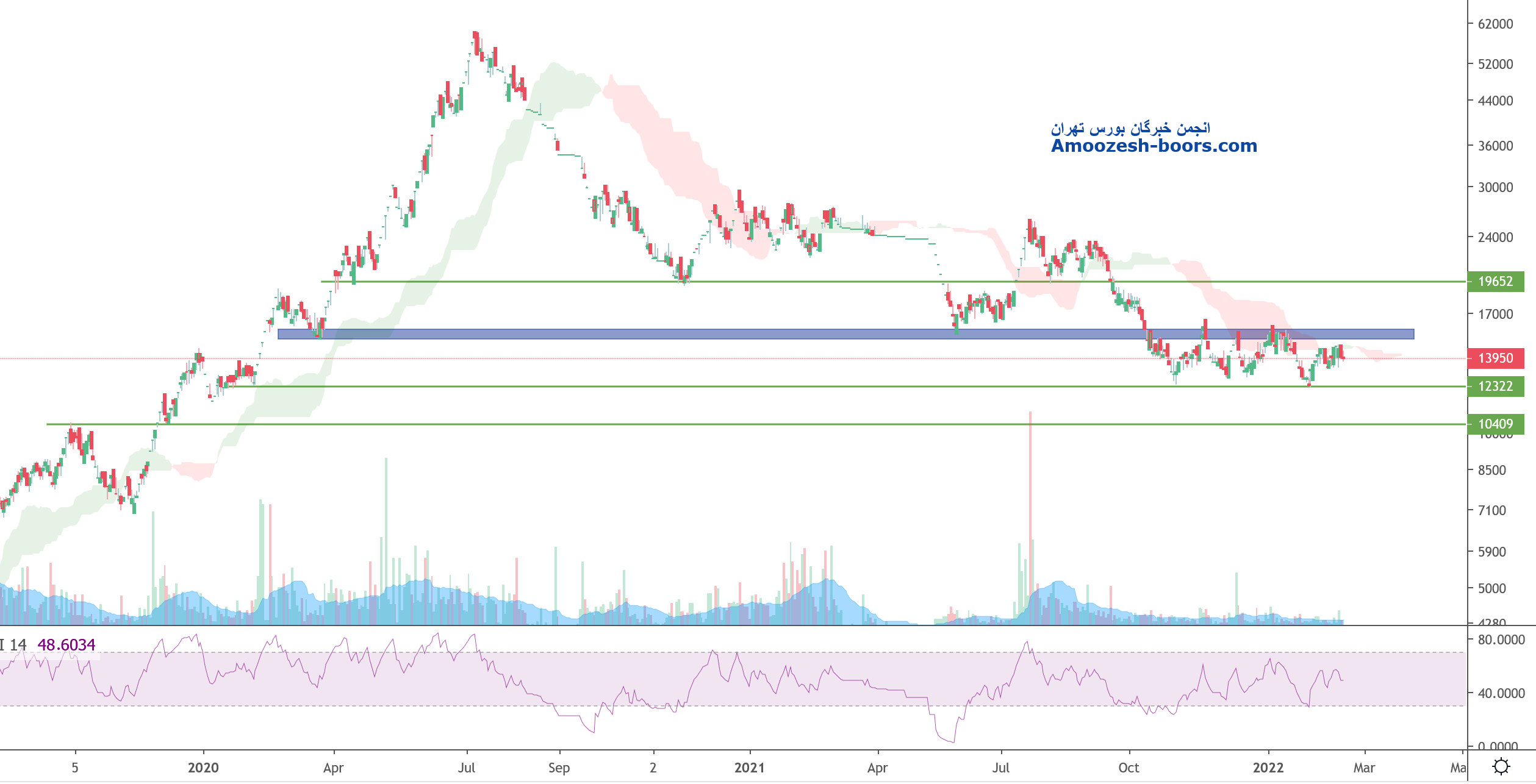Image resolution: width=1536 pixels, height=784 pixels.
Task: Click the 62000 price scale value
Action: (x=1495, y=24)
